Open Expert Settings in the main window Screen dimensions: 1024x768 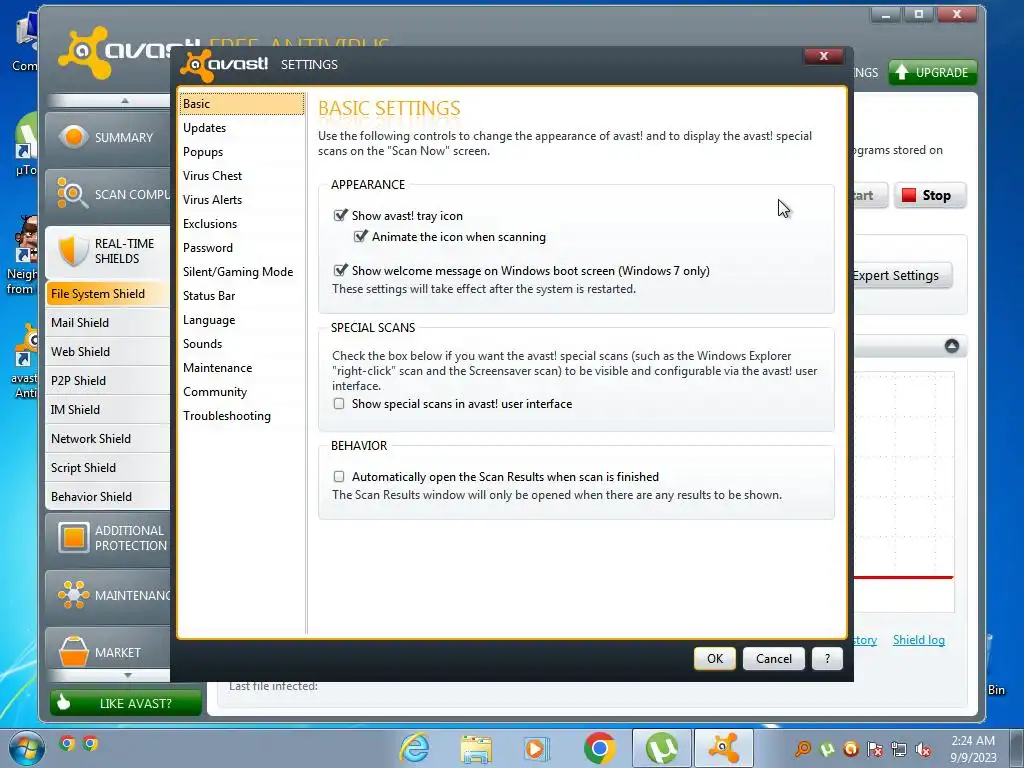click(901, 276)
